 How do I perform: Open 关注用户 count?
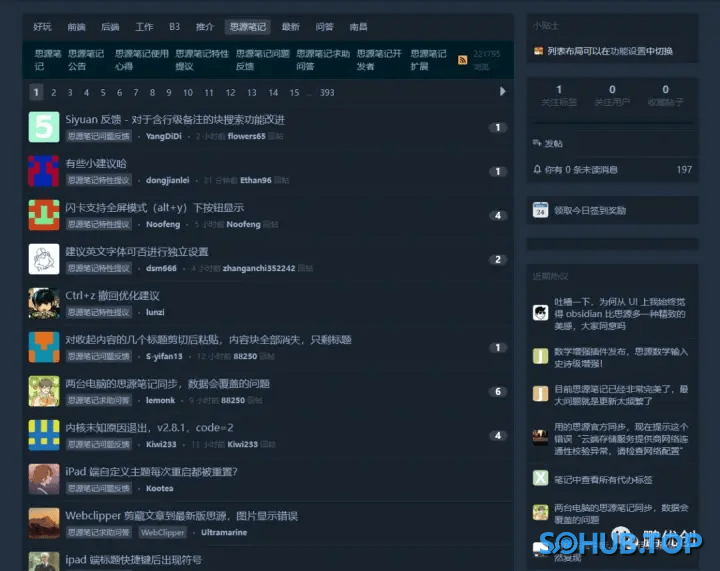pos(612,95)
